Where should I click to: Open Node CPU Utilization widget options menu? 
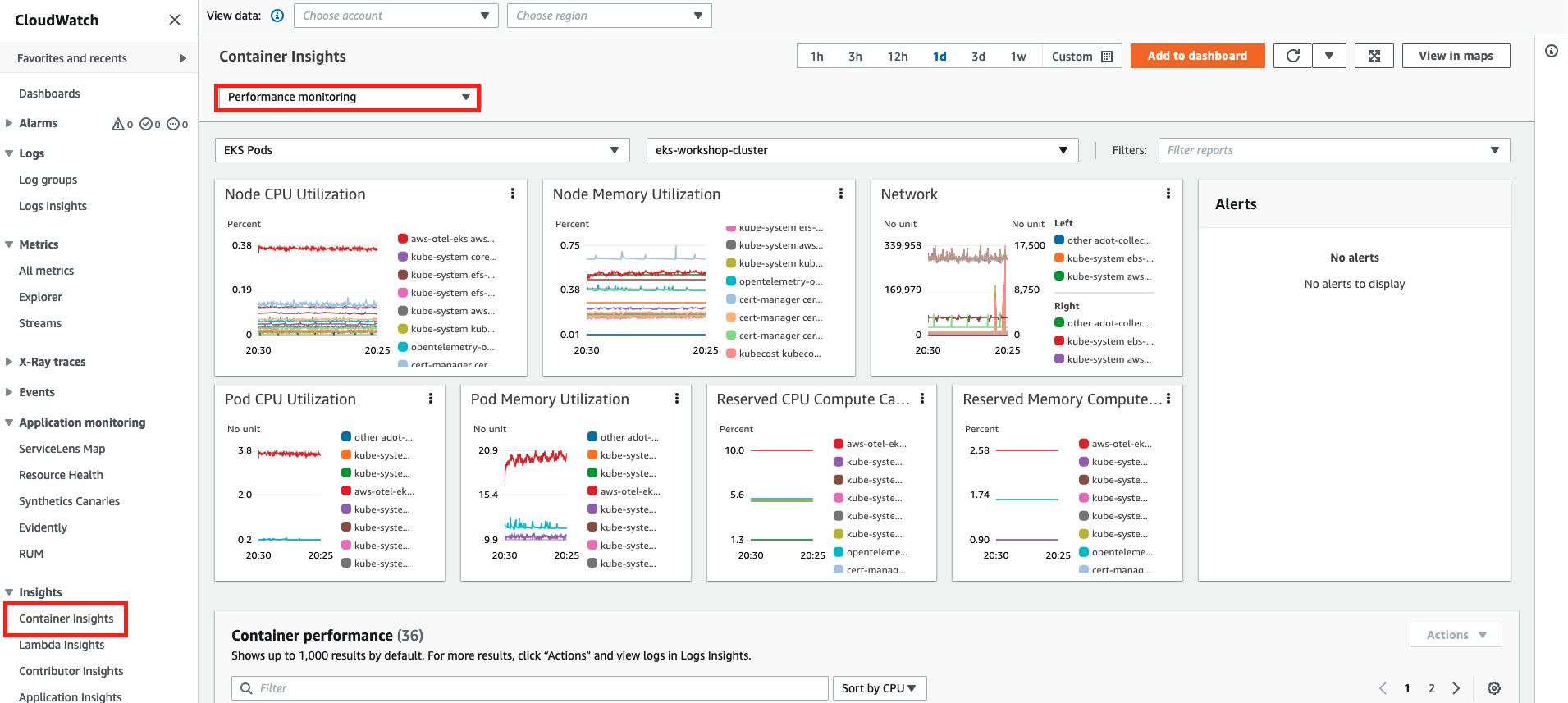click(x=513, y=194)
